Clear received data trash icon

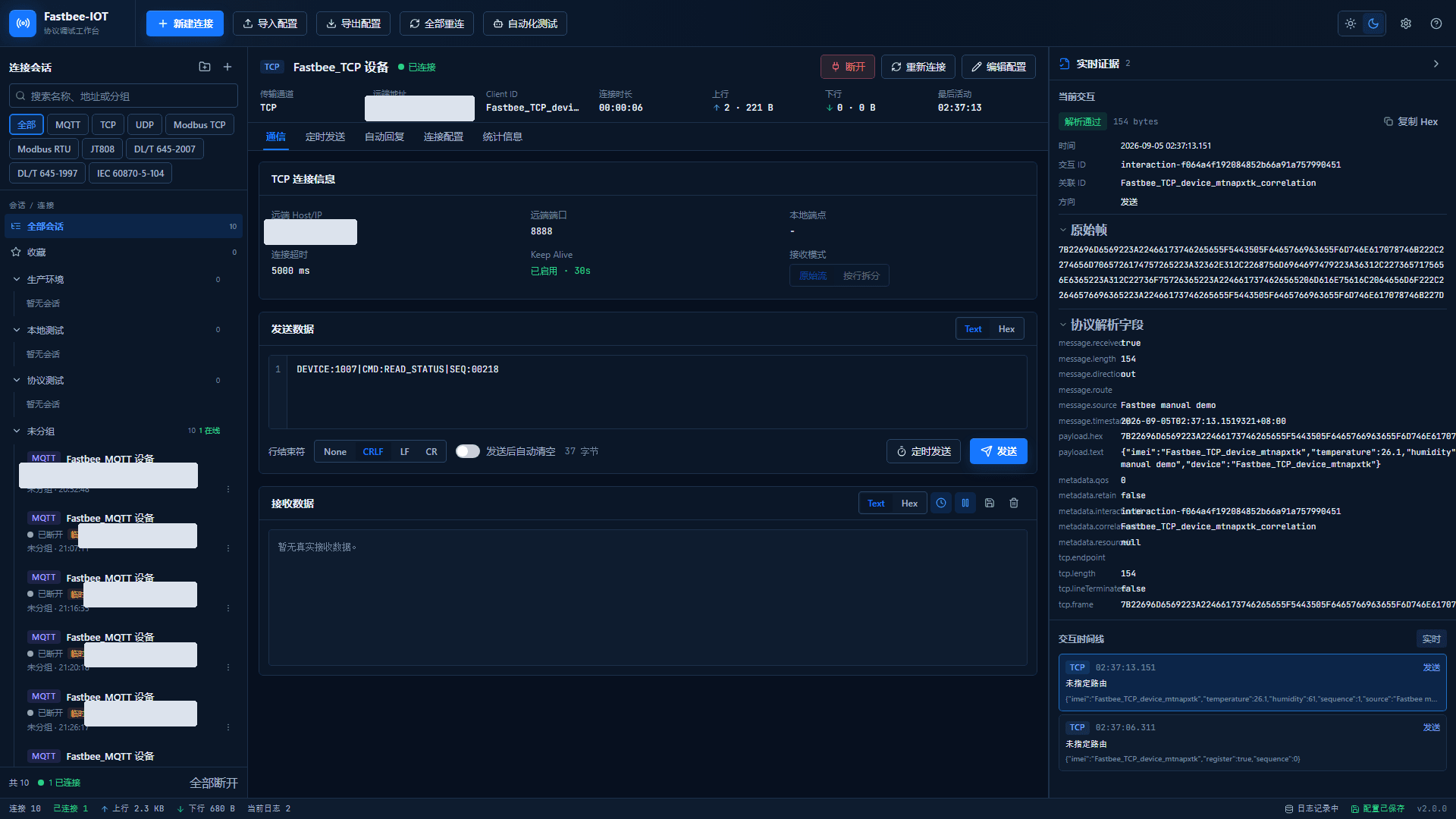pos(1014,503)
